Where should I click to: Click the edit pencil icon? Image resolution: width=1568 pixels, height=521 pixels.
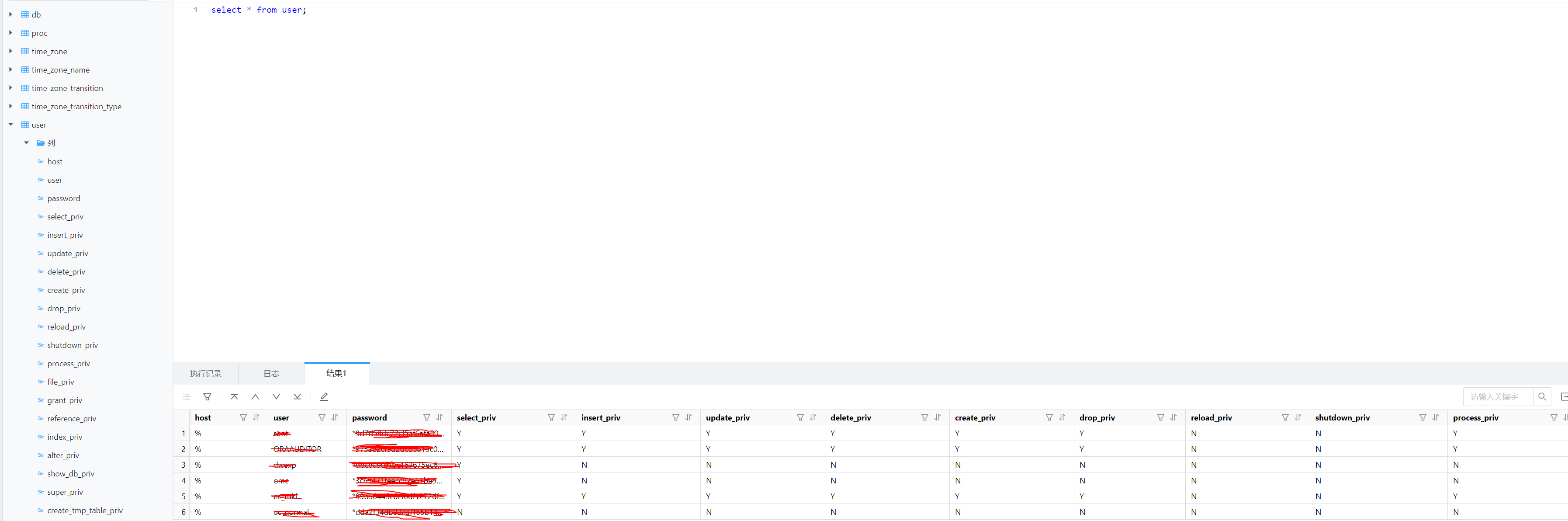pos(324,397)
